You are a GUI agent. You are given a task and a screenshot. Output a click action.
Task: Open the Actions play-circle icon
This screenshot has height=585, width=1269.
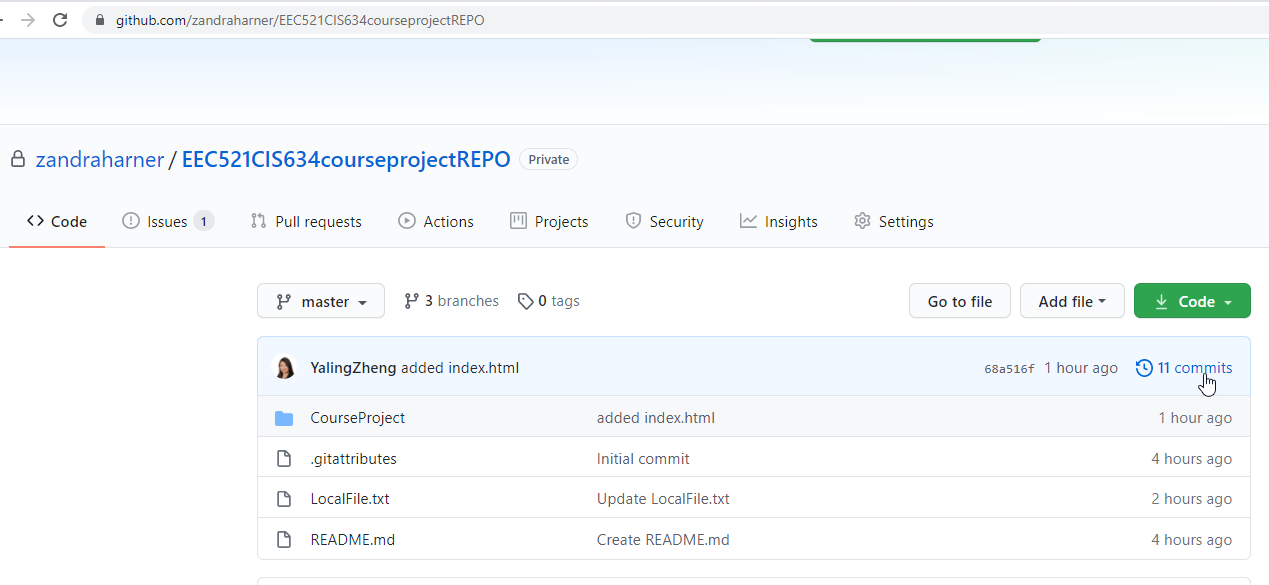tap(406, 221)
